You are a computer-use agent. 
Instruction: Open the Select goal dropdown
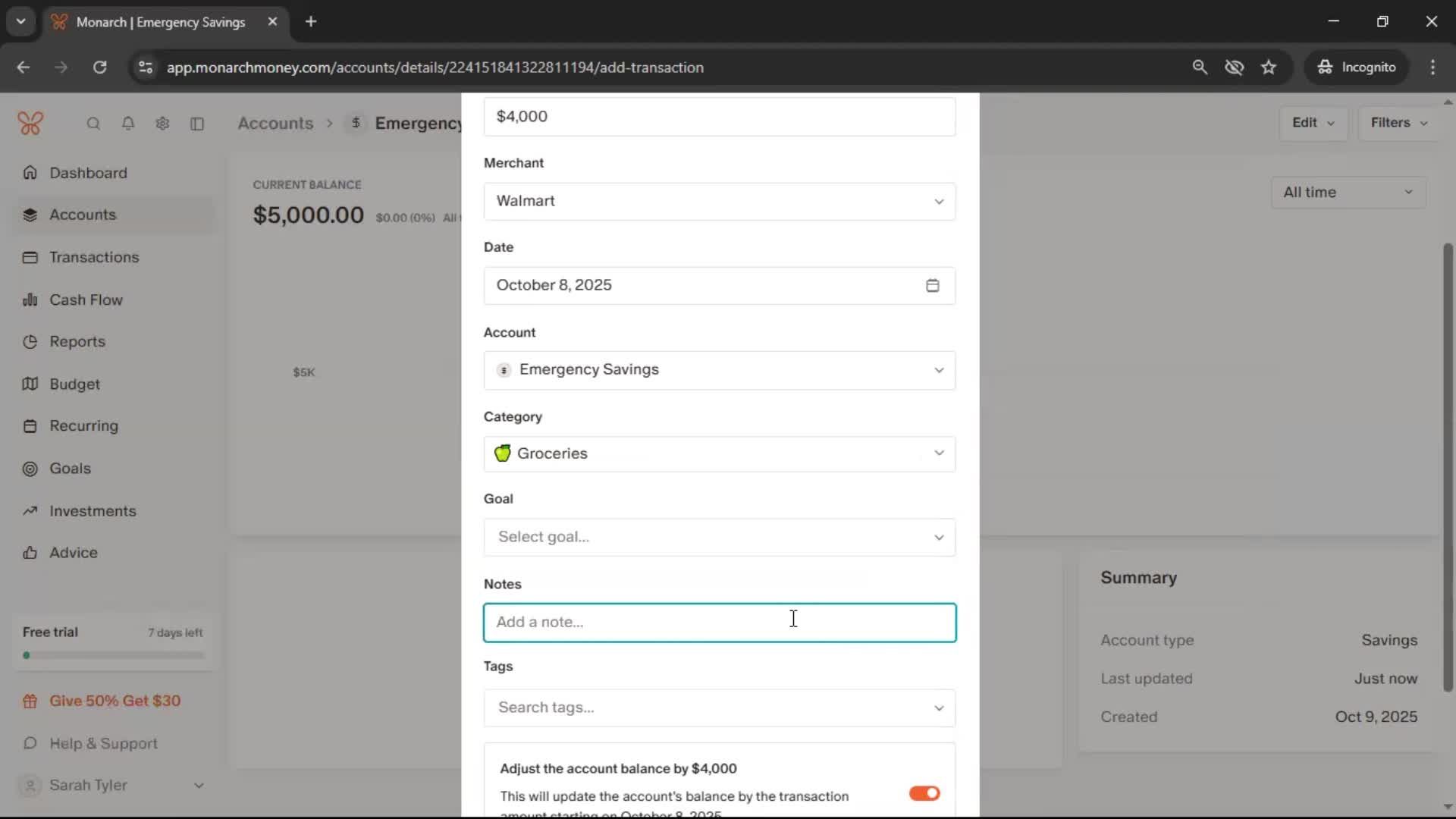click(x=719, y=537)
